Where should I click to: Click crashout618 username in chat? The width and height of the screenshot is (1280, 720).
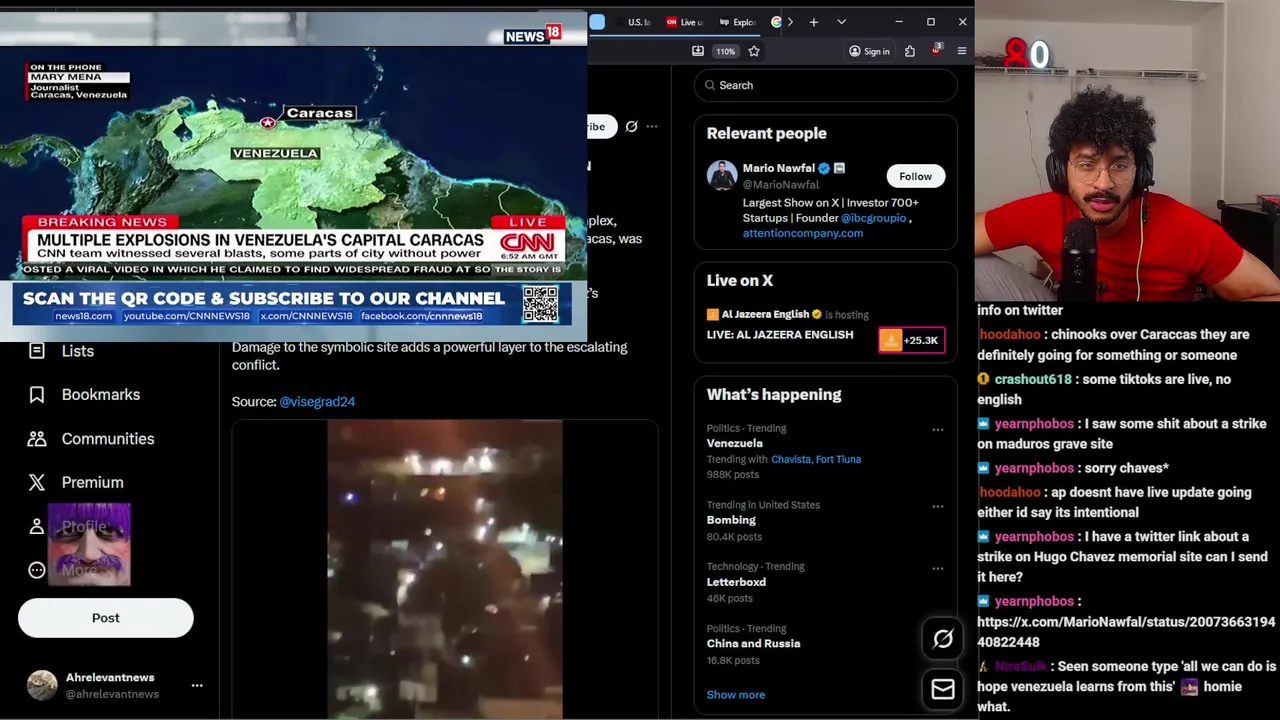[x=1032, y=379]
